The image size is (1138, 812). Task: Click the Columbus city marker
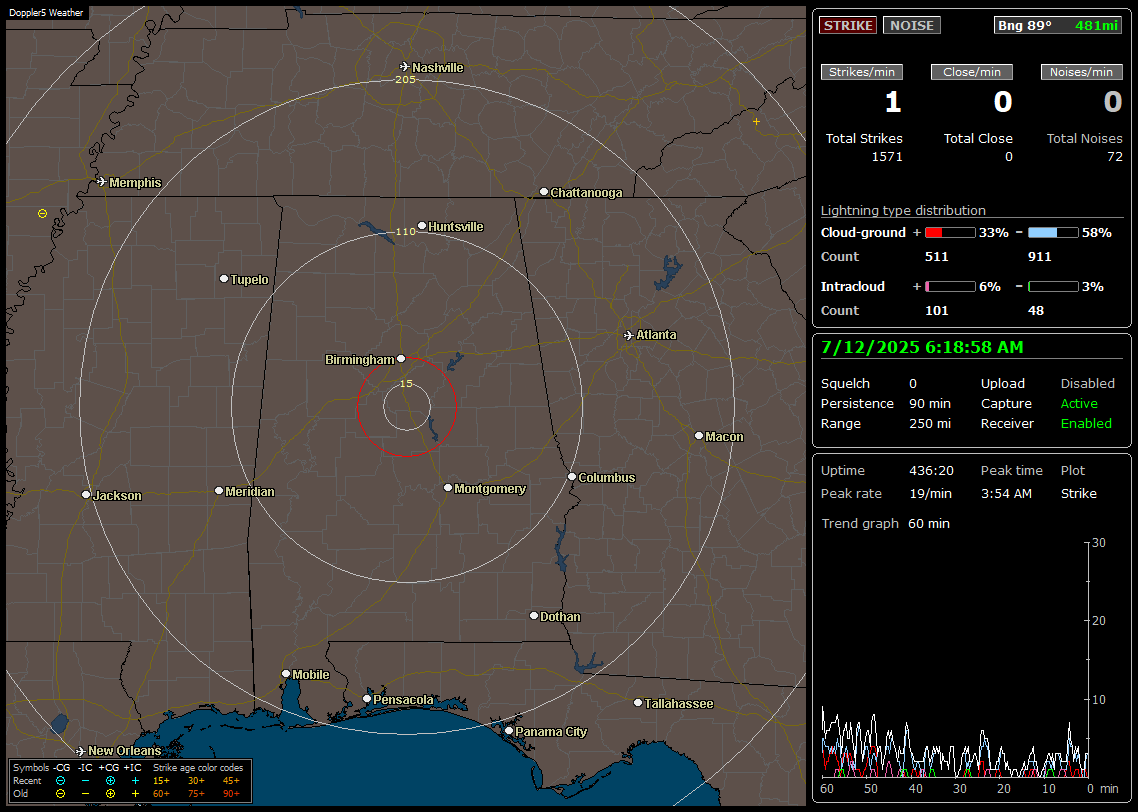coord(572,477)
